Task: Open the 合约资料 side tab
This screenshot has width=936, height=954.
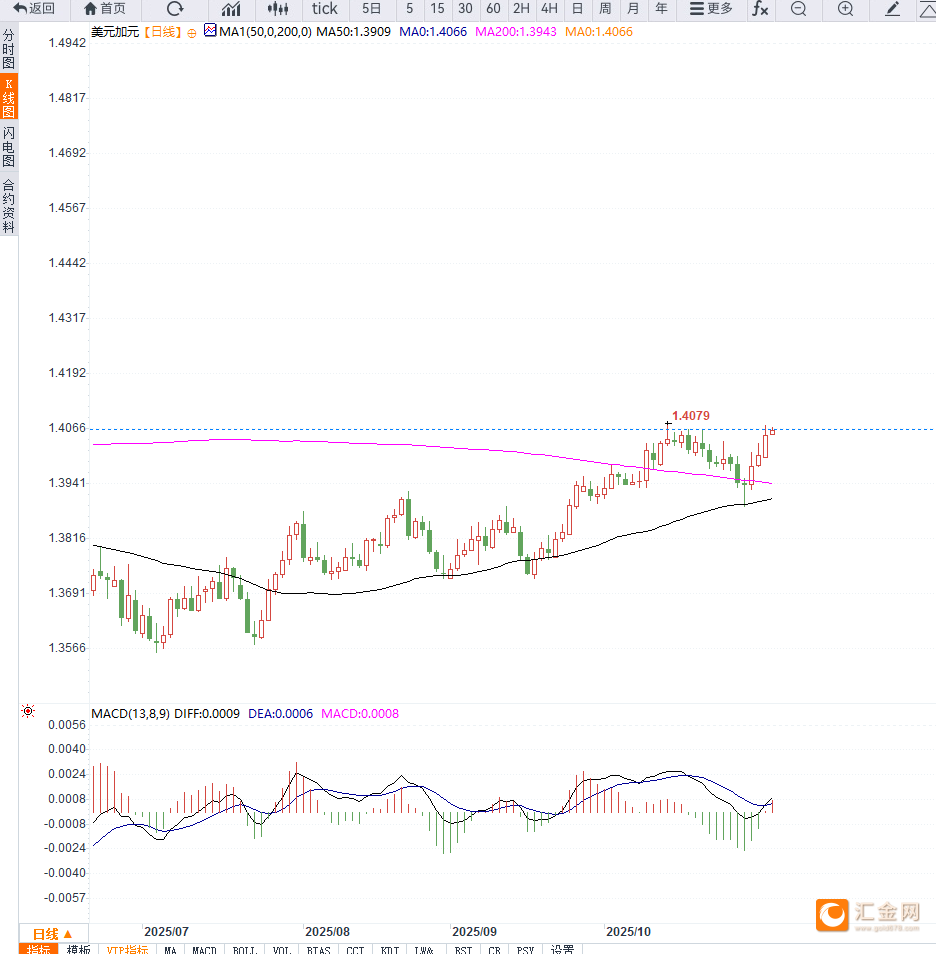Action: 9,206
